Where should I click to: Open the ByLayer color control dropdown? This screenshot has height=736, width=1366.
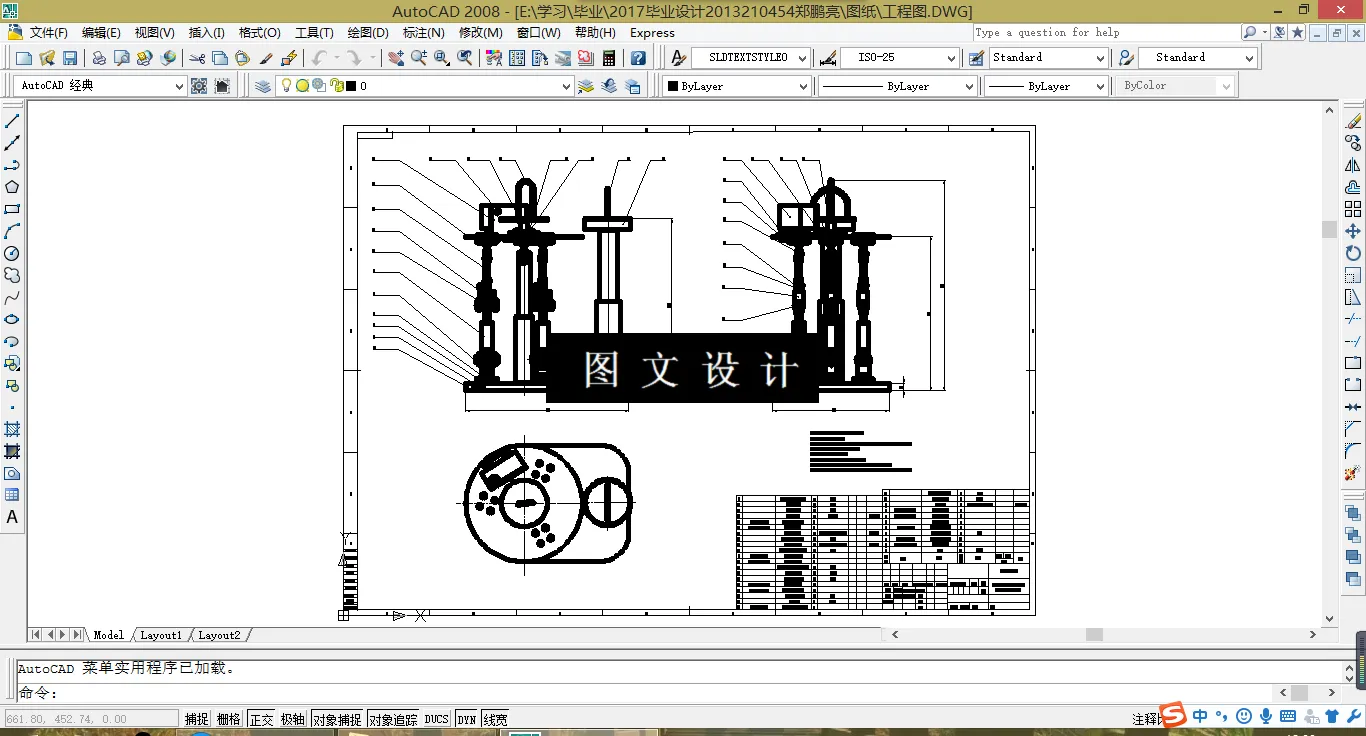(736, 86)
